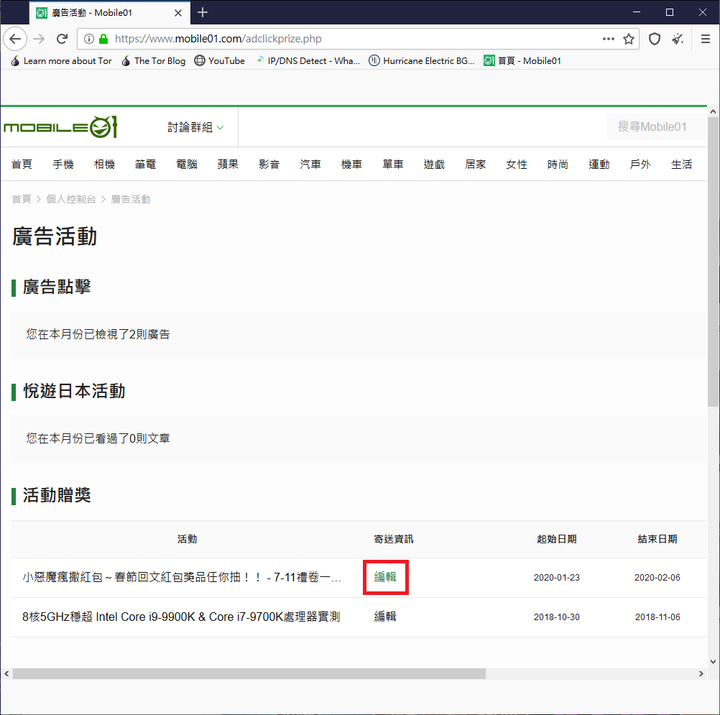Click 編輯 for the Intel Core i9-9900K row

[385, 616]
